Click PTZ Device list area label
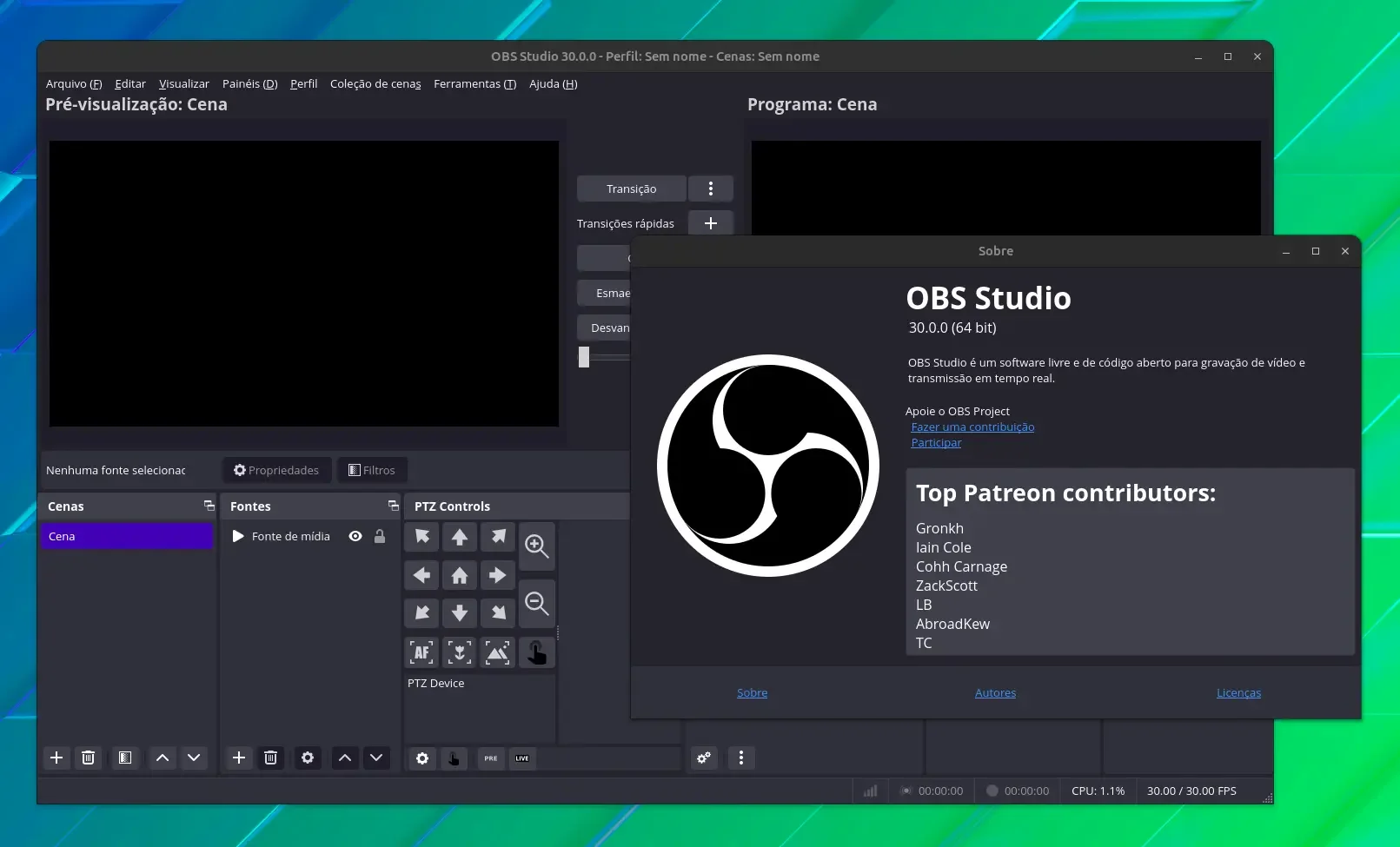The image size is (1400, 847). tap(435, 683)
